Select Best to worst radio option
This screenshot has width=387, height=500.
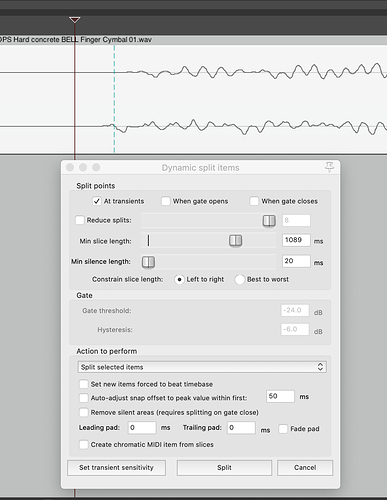point(240,279)
